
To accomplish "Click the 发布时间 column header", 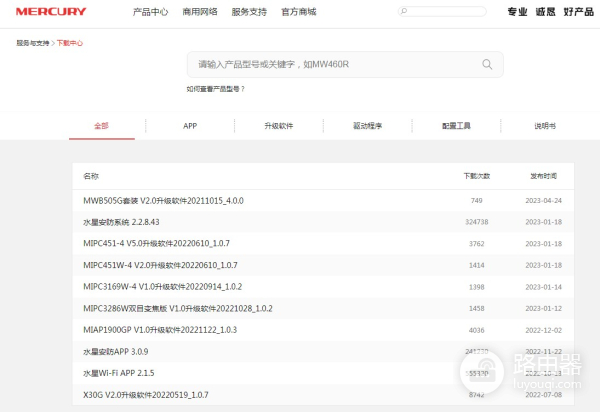I will [x=543, y=176].
